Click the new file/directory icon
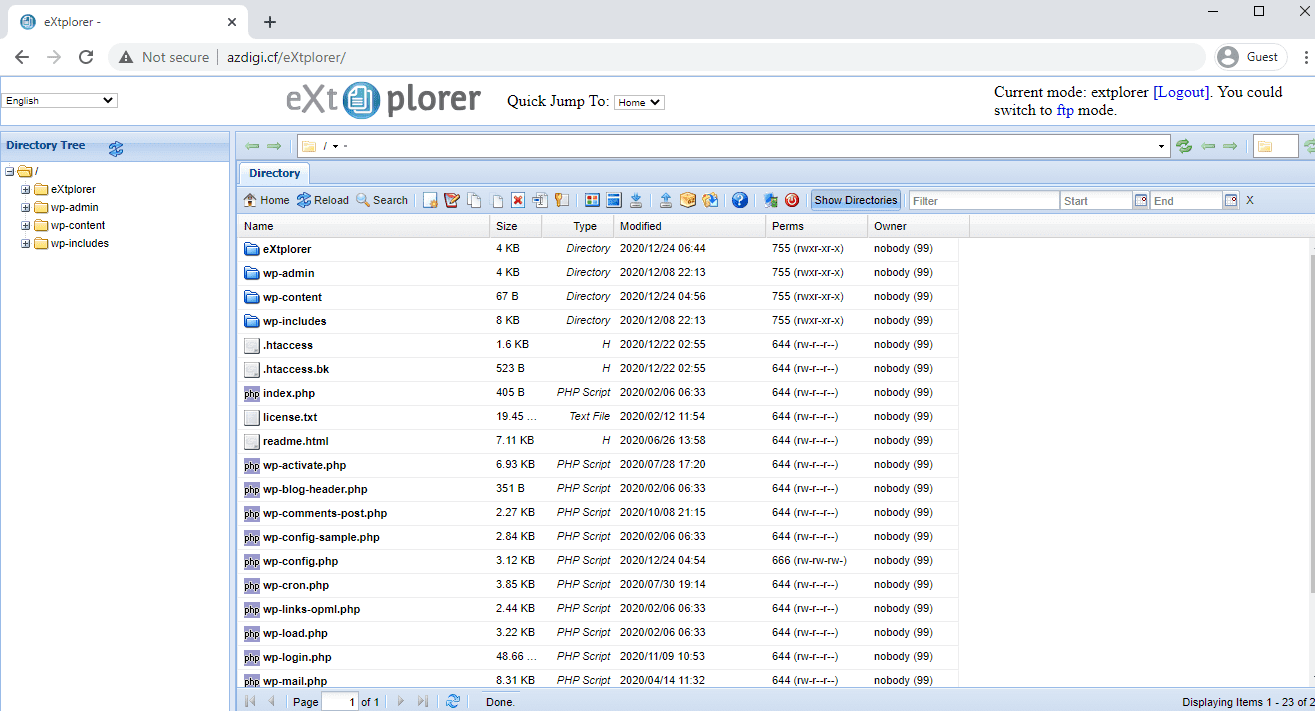The height and width of the screenshot is (711, 1315). point(430,200)
